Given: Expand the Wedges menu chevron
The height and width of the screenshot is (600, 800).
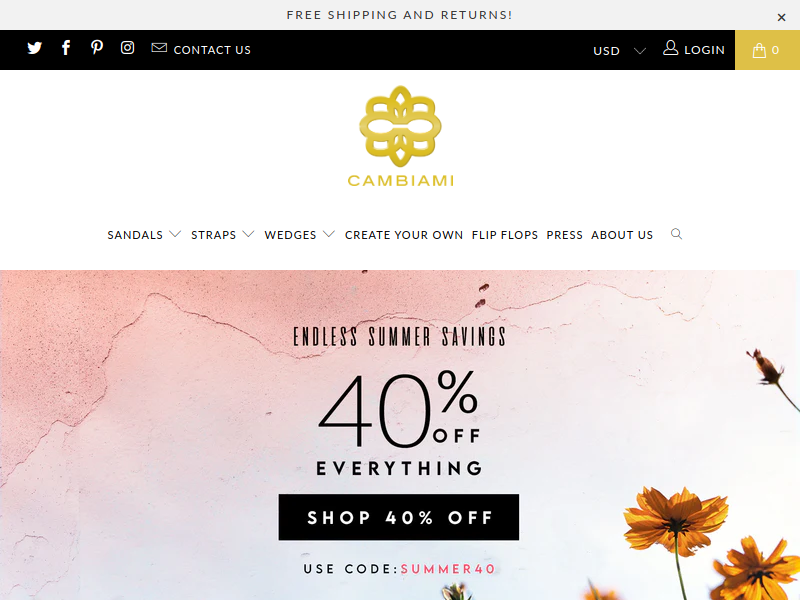Looking at the screenshot, I should [x=329, y=234].
